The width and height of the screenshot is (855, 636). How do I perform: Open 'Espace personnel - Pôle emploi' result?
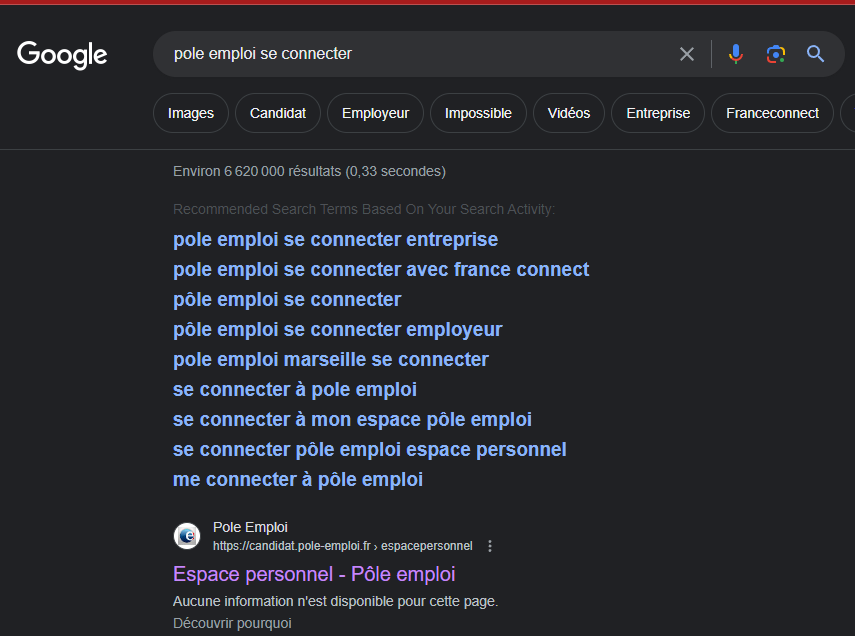[314, 574]
